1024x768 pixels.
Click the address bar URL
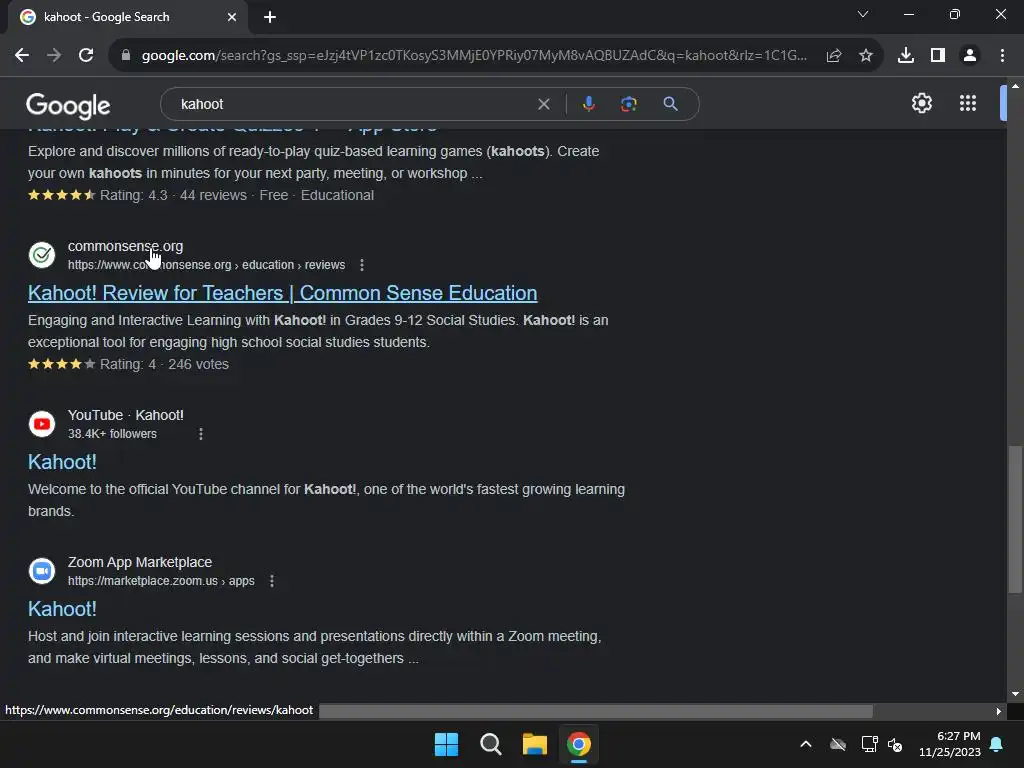[x=473, y=56]
